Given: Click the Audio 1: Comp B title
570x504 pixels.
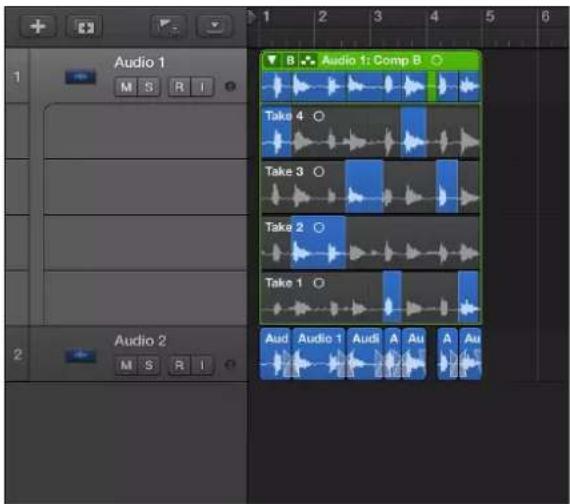Looking at the screenshot, I should click(371, 60).
